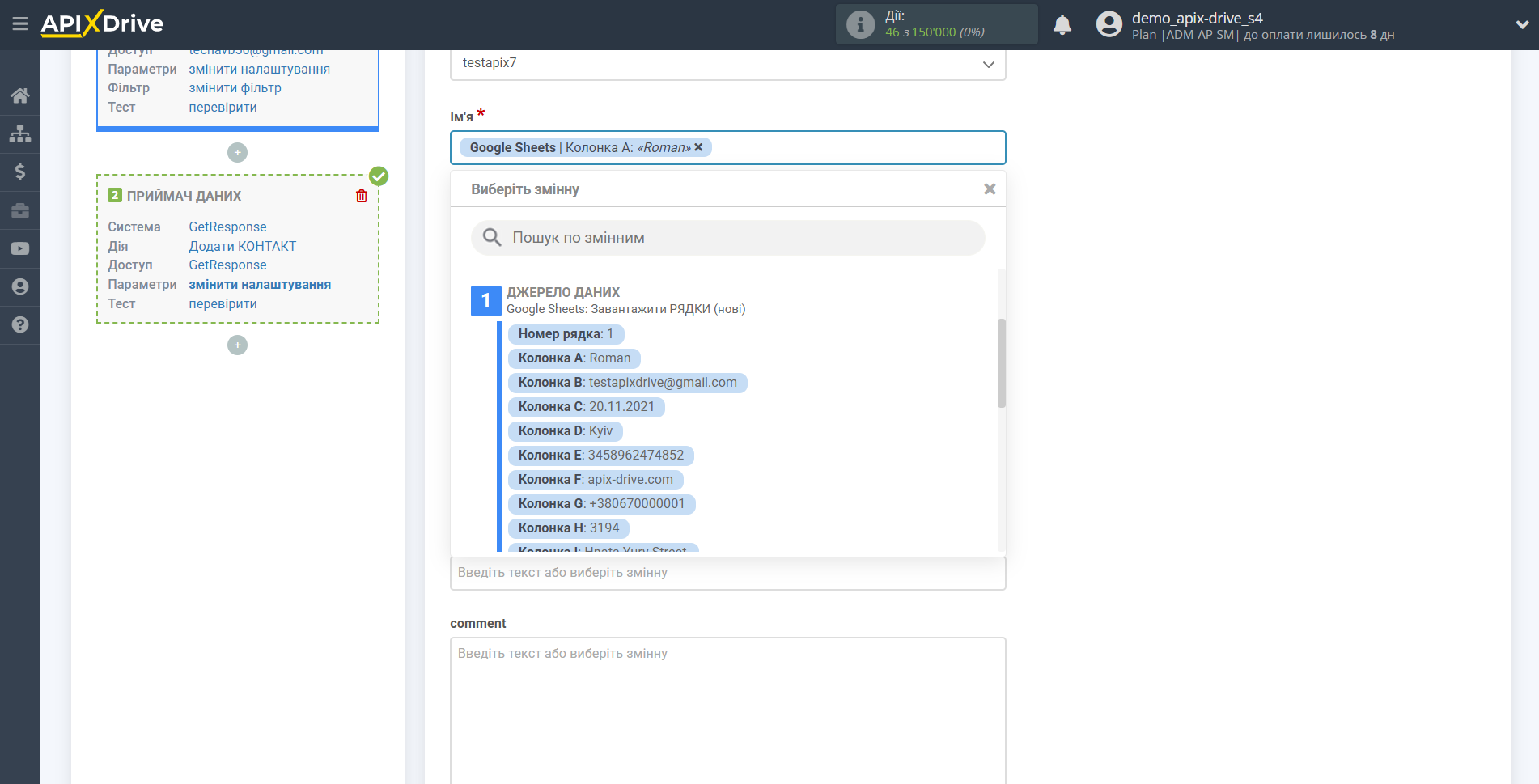Expand the account menu chevron
Viewport: 1539px width, 784px height.
1522,24
